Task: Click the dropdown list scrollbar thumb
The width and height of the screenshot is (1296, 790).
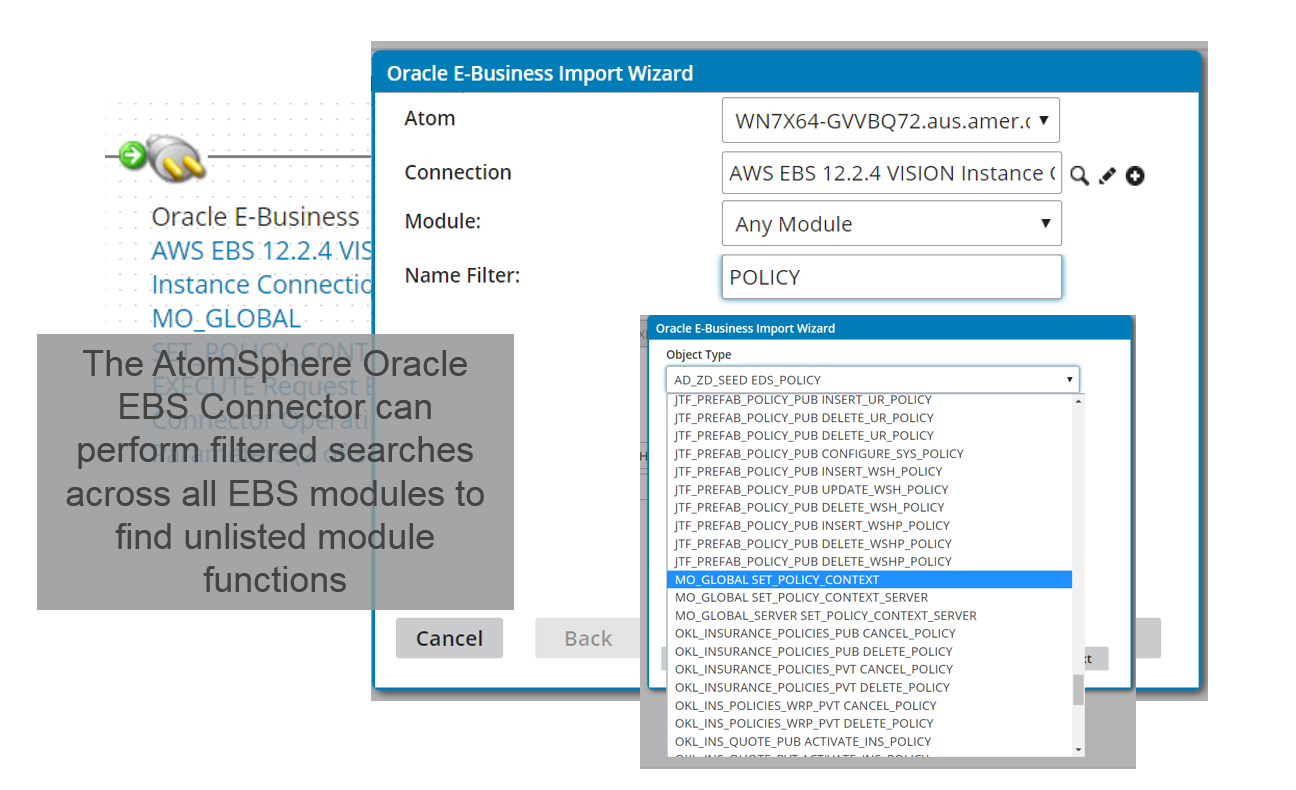Action: [x=1078, y=690]
